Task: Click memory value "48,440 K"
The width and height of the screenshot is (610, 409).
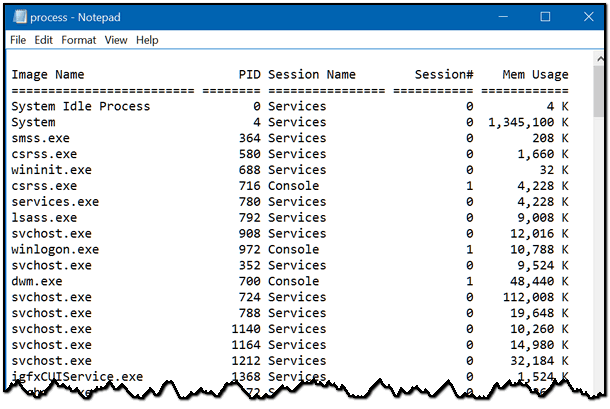Action: click(539, 282)
